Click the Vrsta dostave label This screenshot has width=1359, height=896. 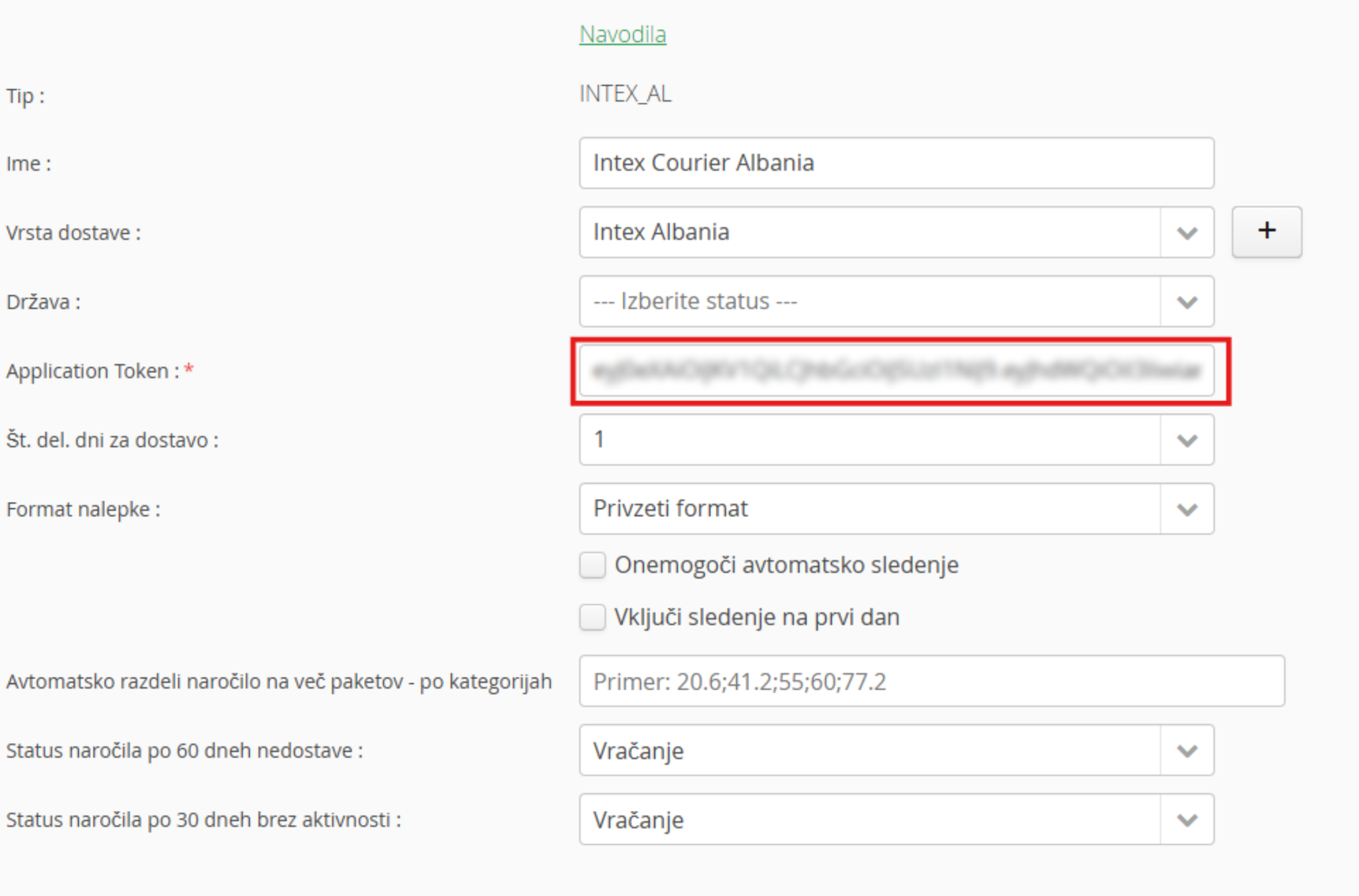(x=73, y=233)
